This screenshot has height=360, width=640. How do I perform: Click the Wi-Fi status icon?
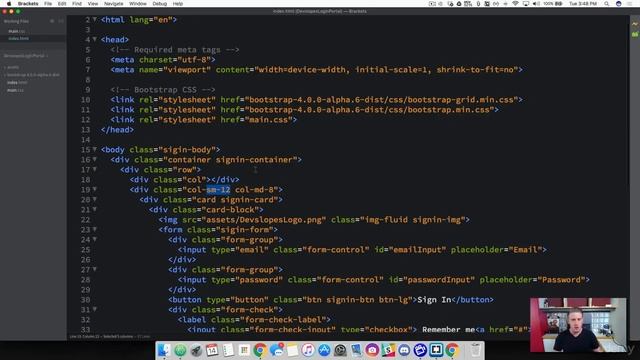pyautogui.click(x=515, y=4)
